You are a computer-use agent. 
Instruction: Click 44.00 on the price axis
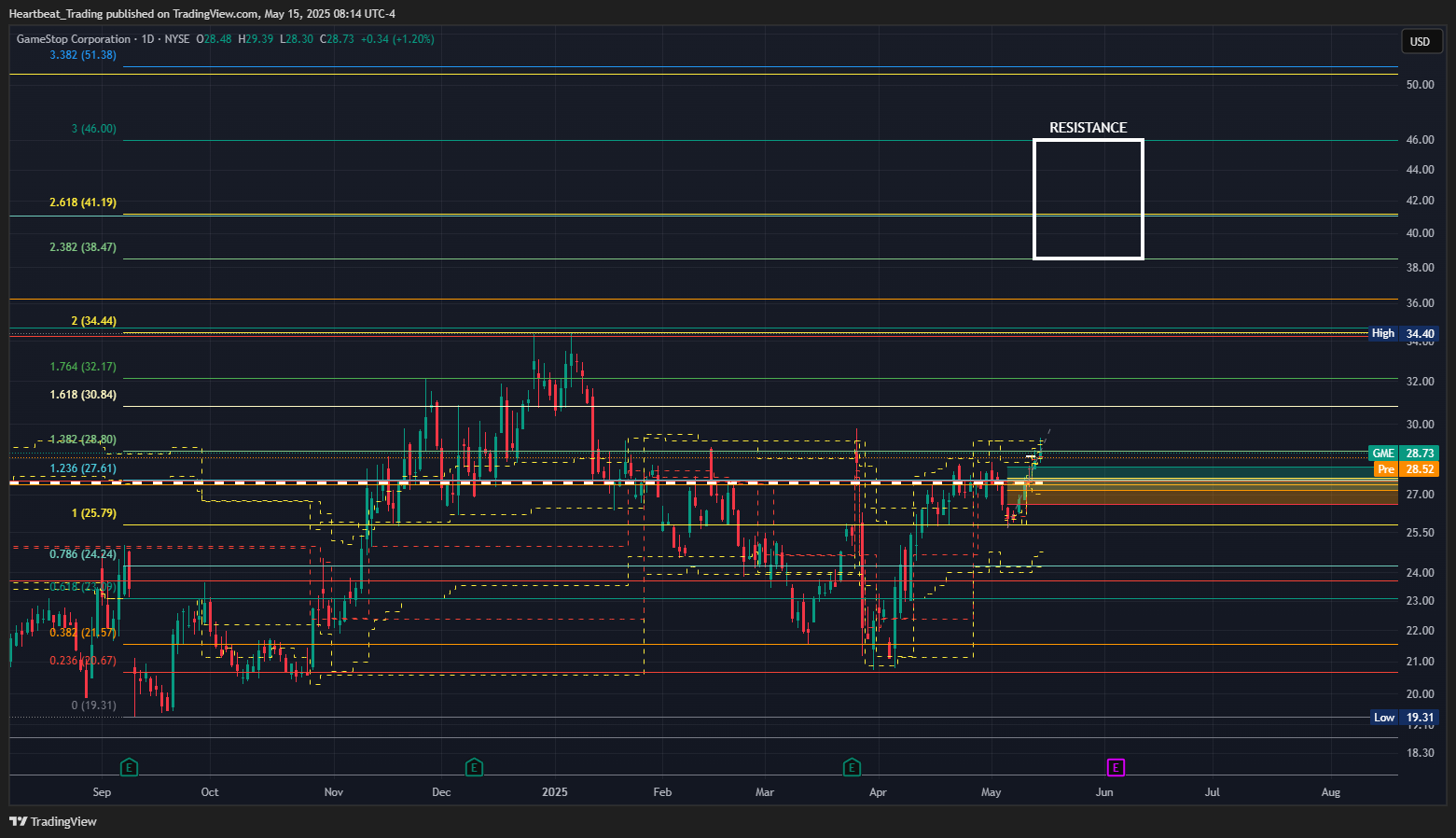(x=1420, y=170)
